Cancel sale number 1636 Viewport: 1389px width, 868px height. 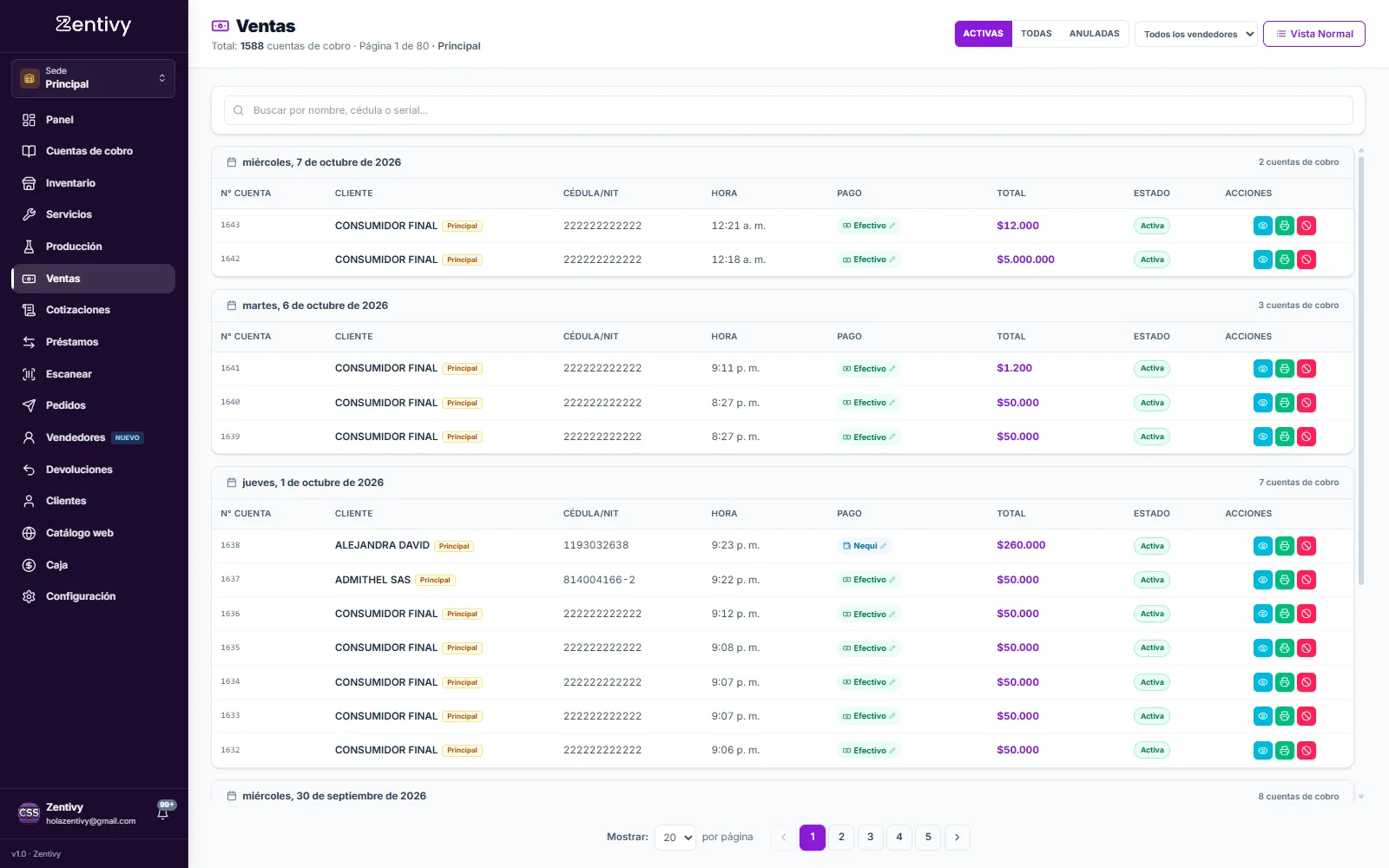[1306, 614]
